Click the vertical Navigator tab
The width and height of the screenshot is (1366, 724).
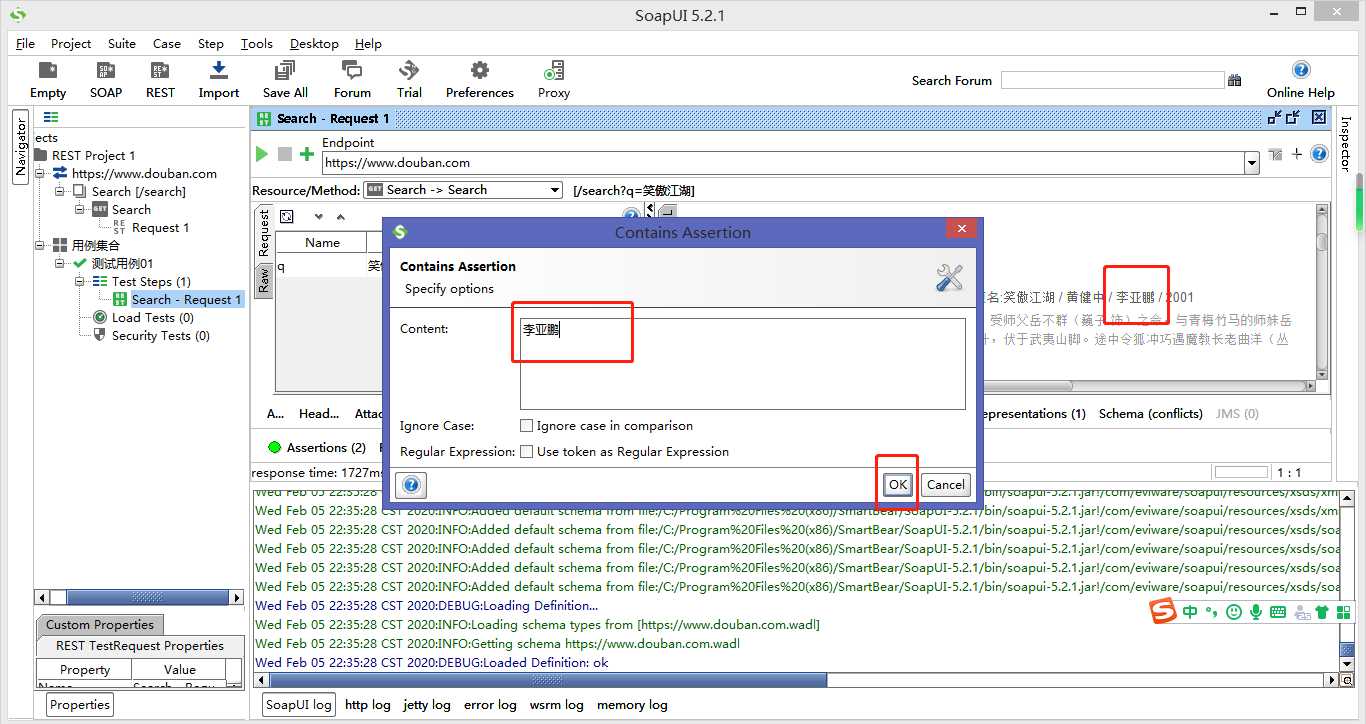click(x=20, y=147)
